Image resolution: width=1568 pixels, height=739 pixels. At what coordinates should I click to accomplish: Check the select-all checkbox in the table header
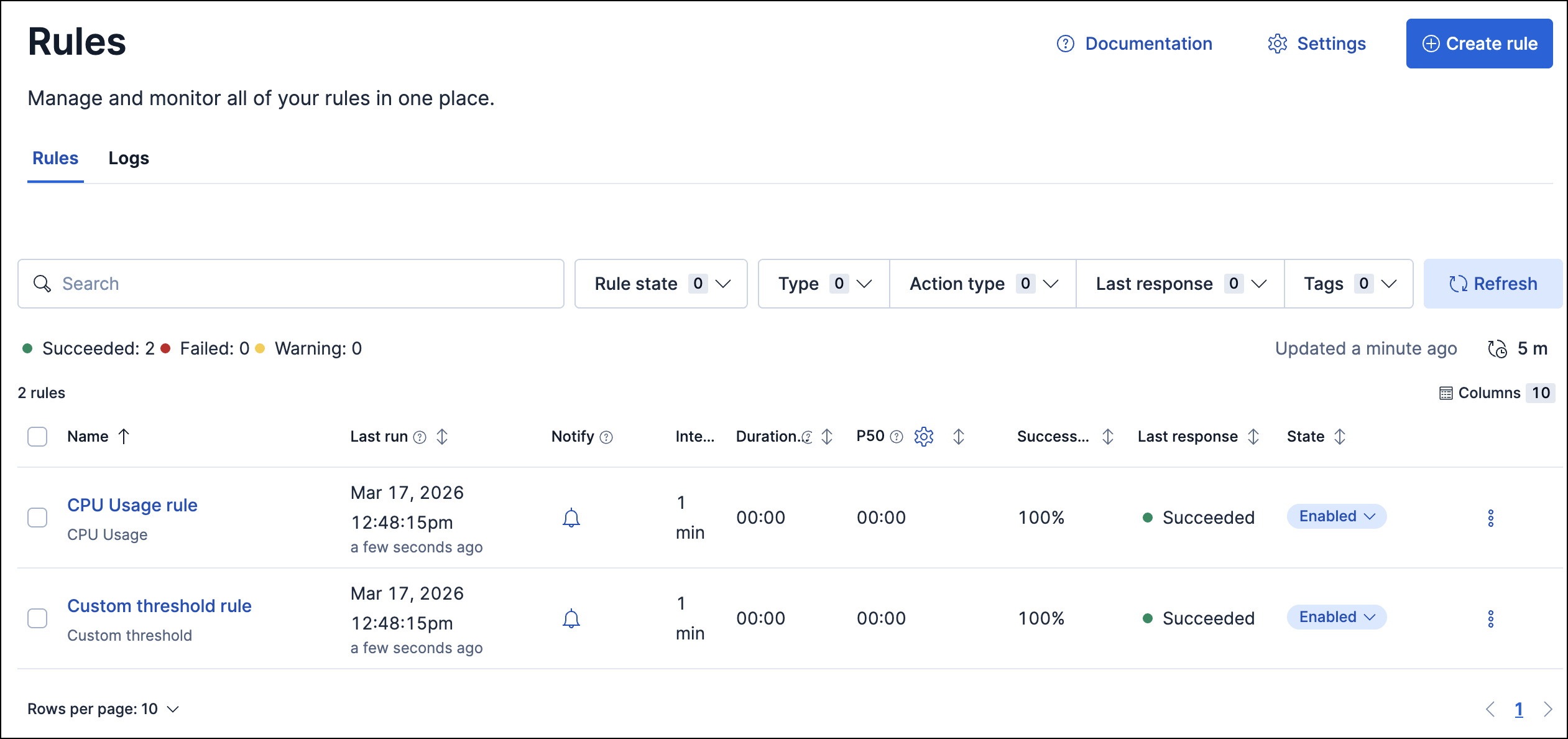(x=37, y=437)
